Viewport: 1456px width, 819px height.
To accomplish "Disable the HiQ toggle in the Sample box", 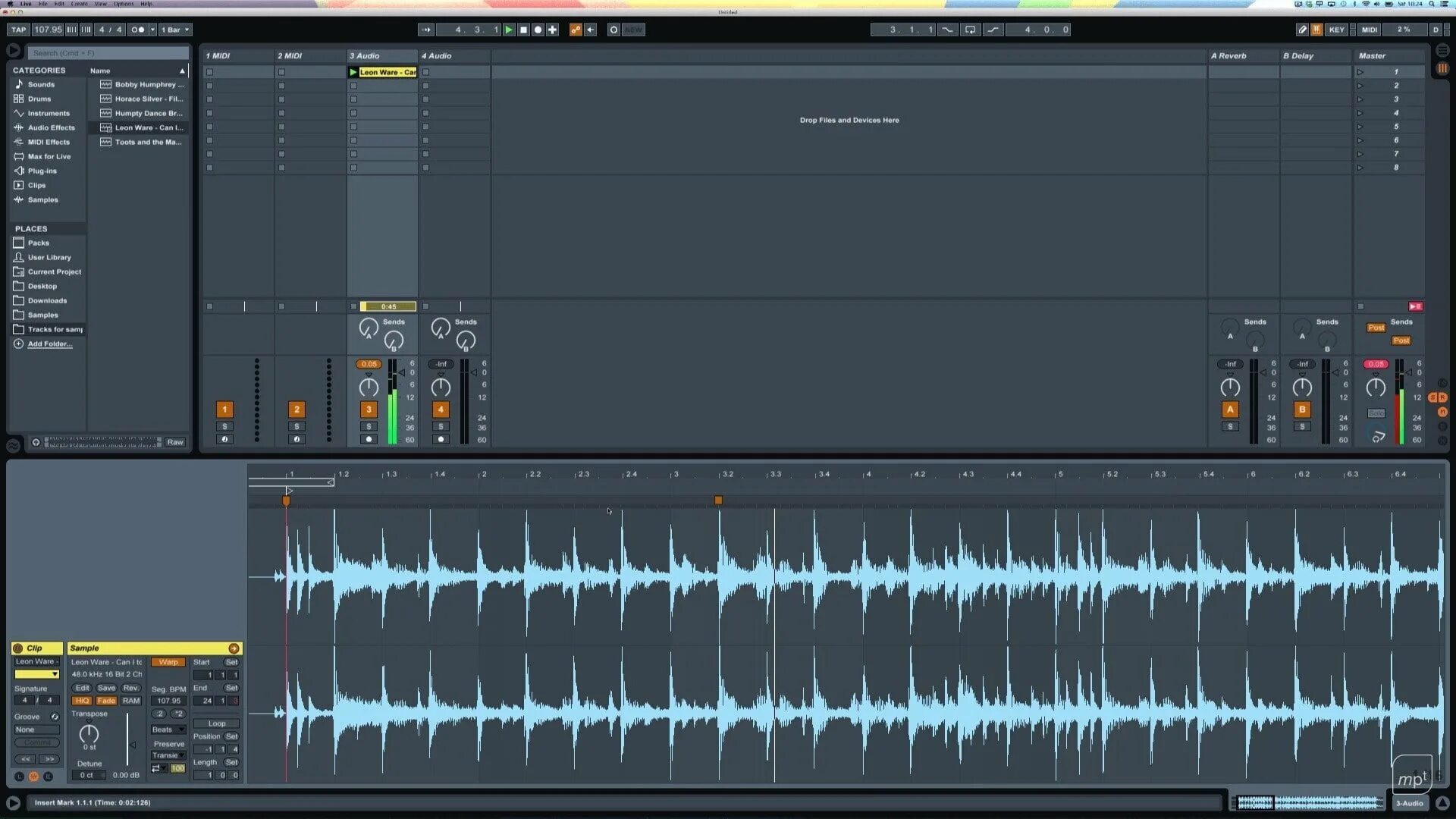I will click(81, 700).
